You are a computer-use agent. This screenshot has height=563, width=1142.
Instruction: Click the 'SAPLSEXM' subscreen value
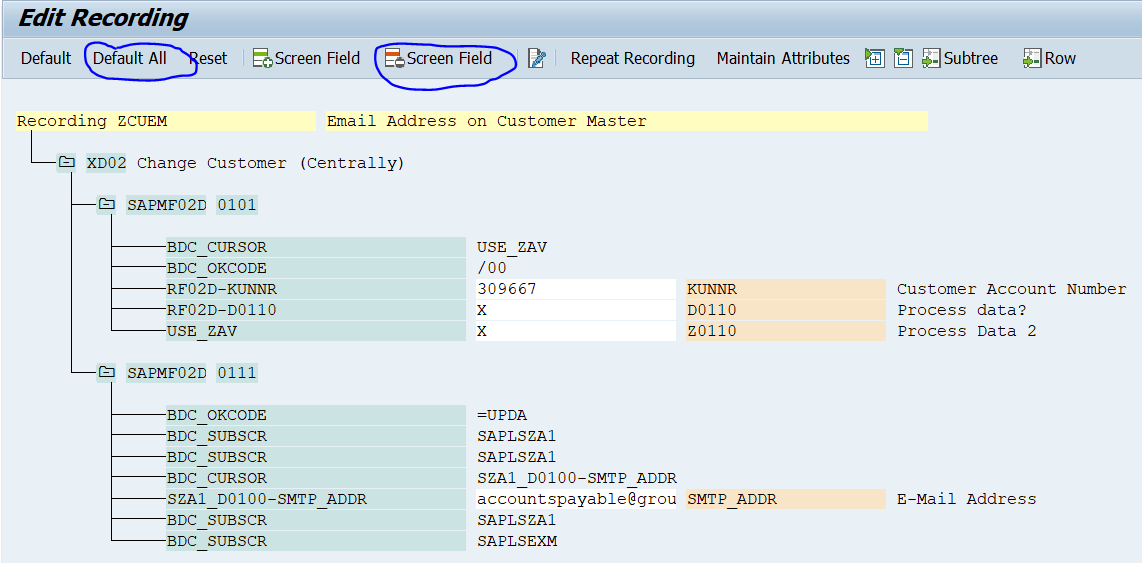(517, 541)
